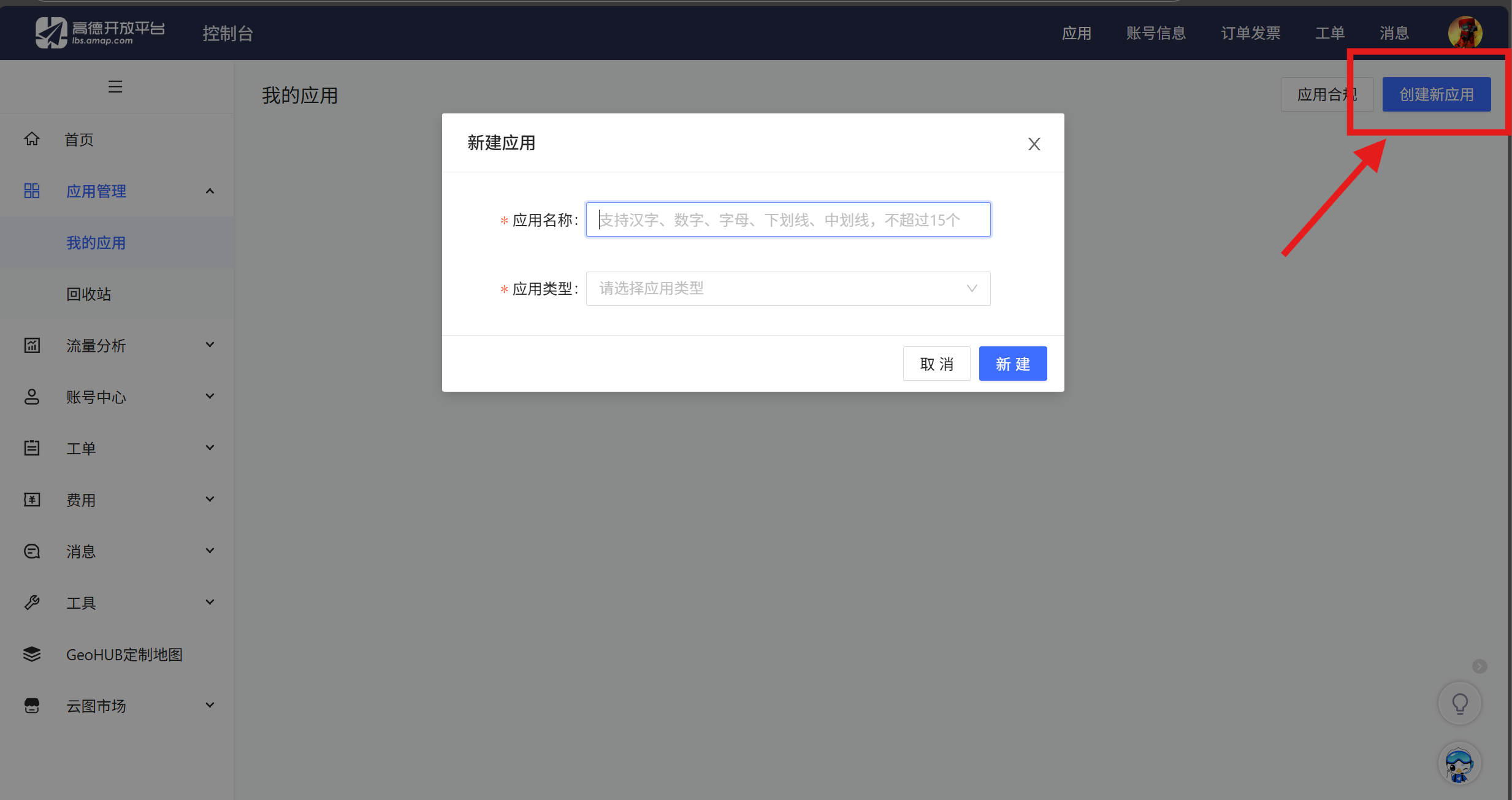The height and width of the screenshot is (800, 1512).
Task: Click the 高德开放平台 logo
Action: pos(100,32)
